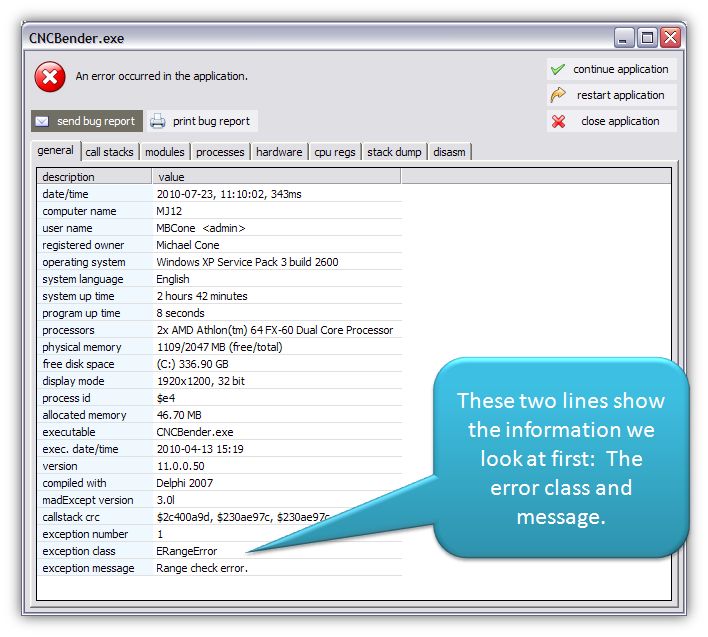This screenshot has width=708, height=637.
Task: Click the restart application arrow icon
Action: tap(558, 96)
